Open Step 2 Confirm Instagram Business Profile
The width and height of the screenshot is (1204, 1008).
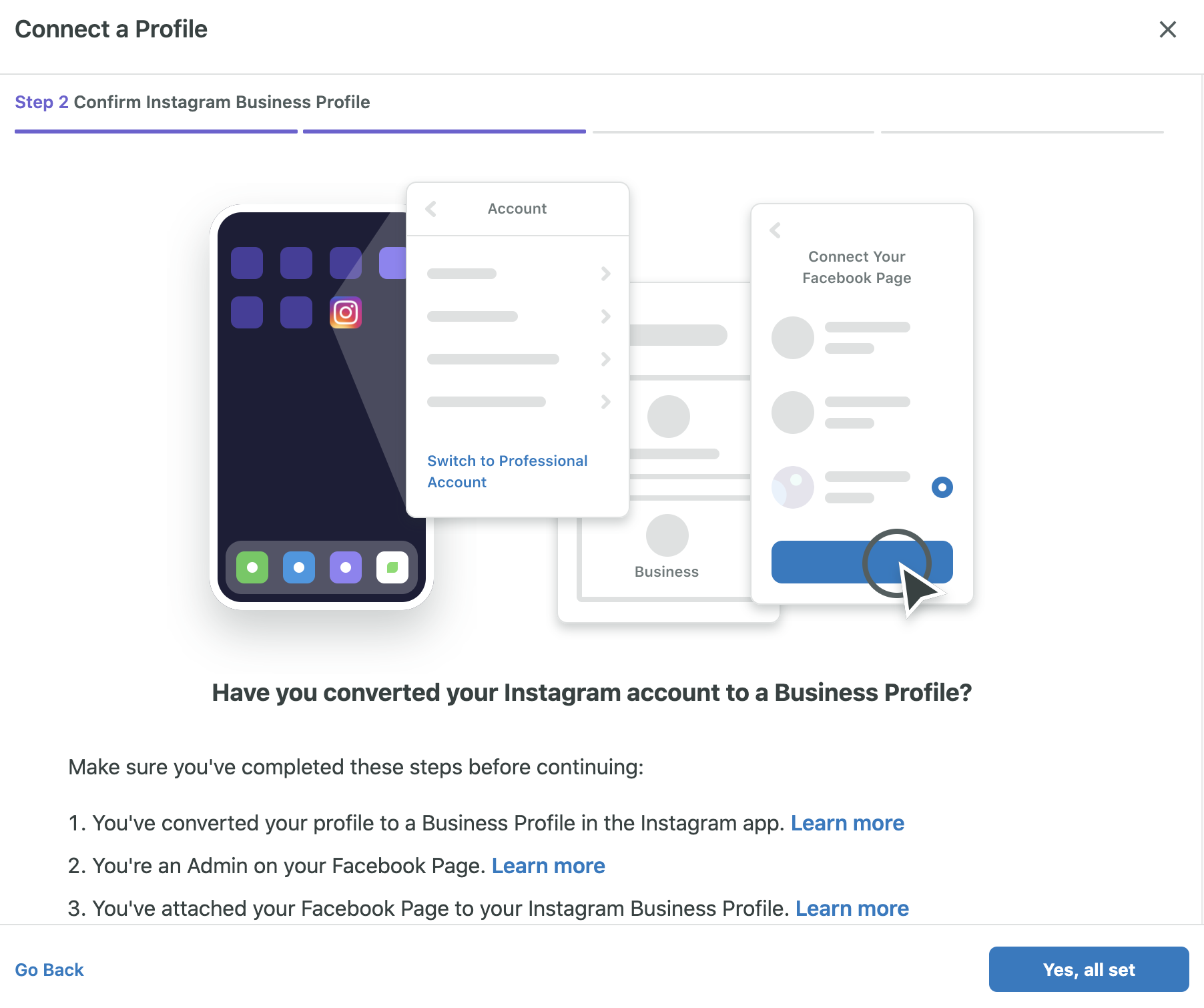click(x=192, y=101)
